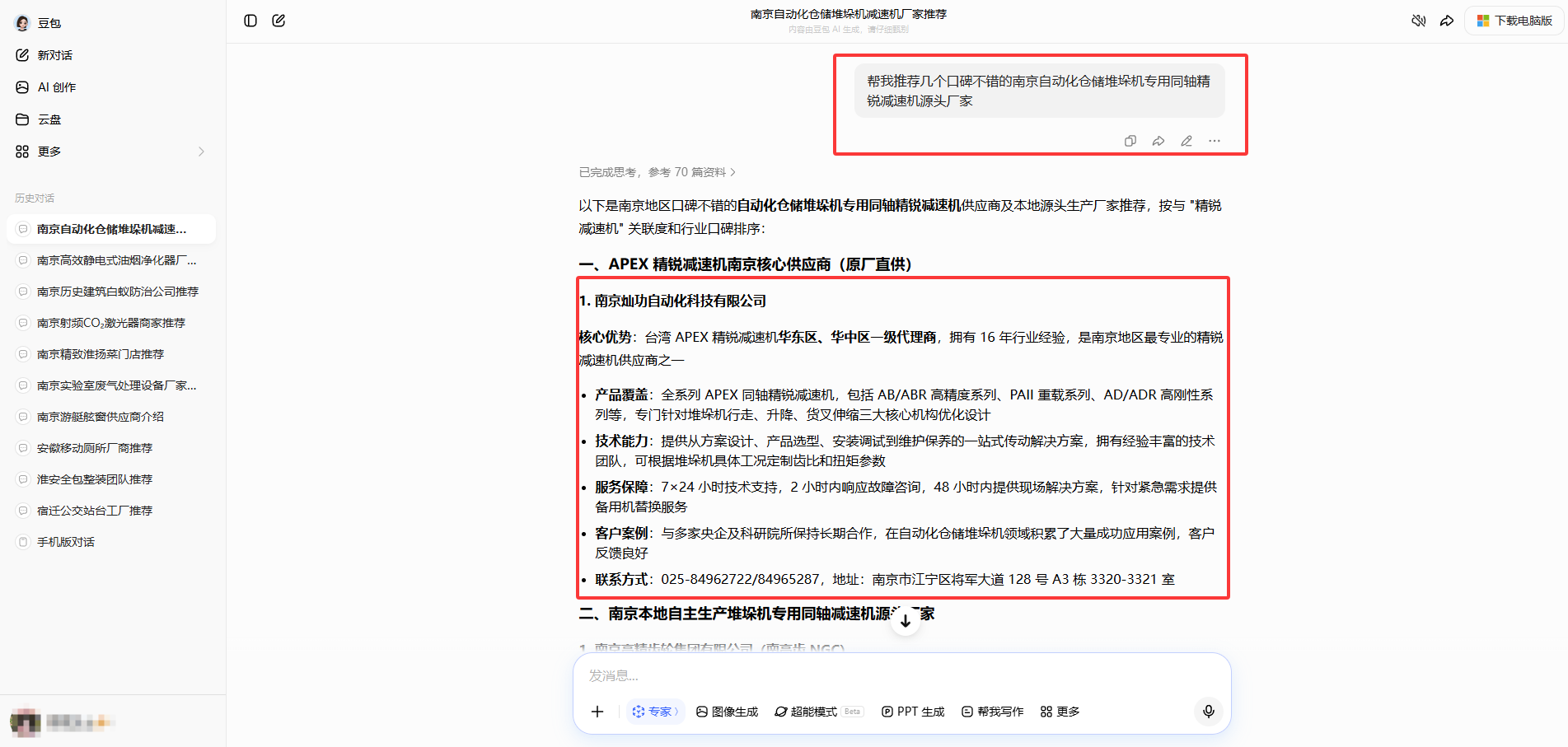Jump to bottom with down-arrow button

[x=906, y=621]
